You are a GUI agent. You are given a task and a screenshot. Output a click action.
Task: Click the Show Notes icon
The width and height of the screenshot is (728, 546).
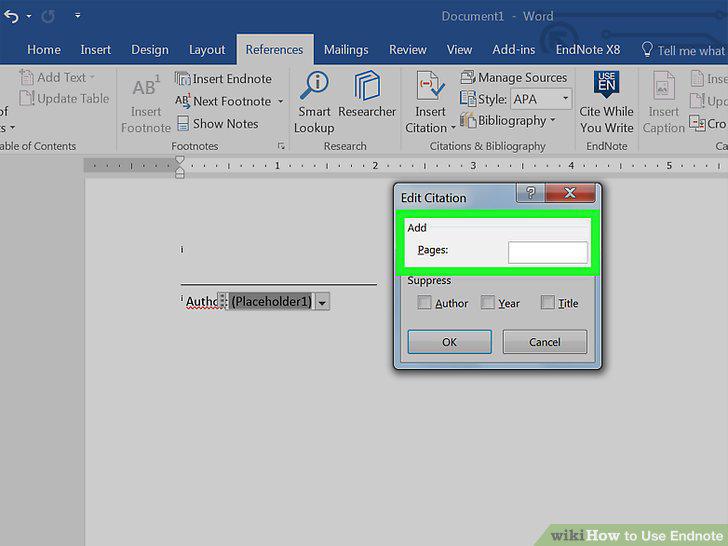point(183,124)
